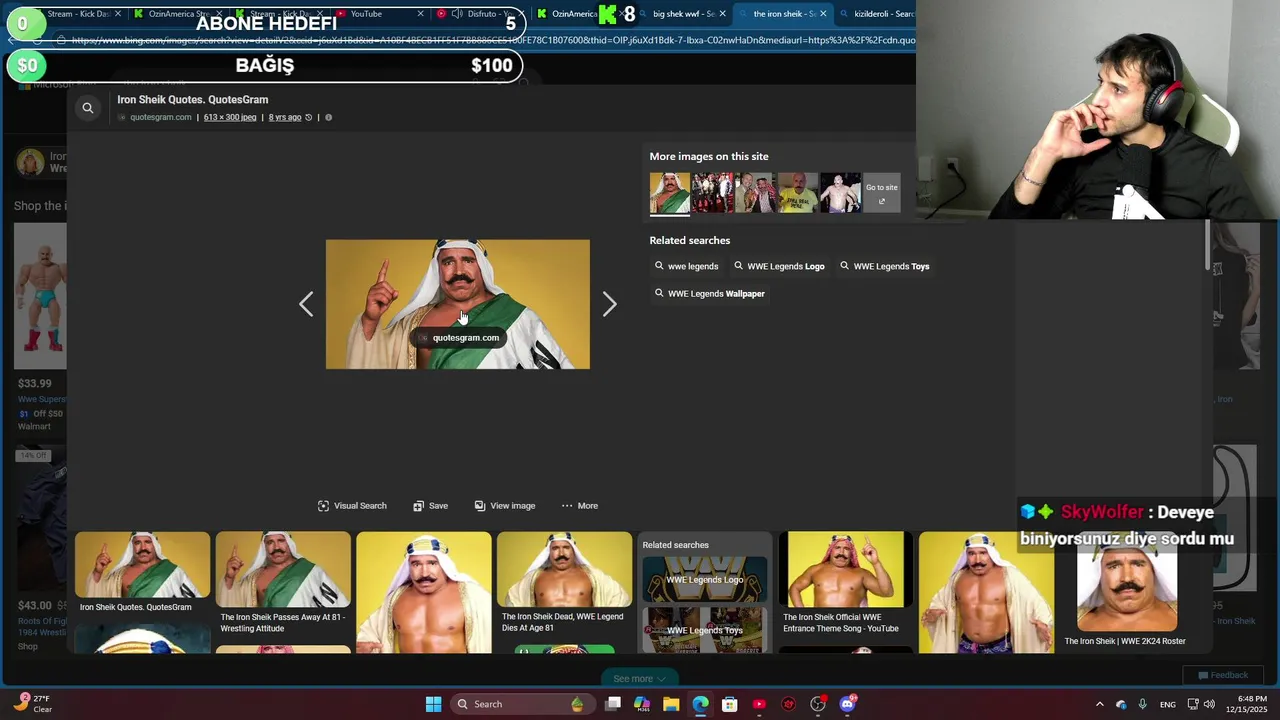Click the browser address bar URL

point(492,40)
